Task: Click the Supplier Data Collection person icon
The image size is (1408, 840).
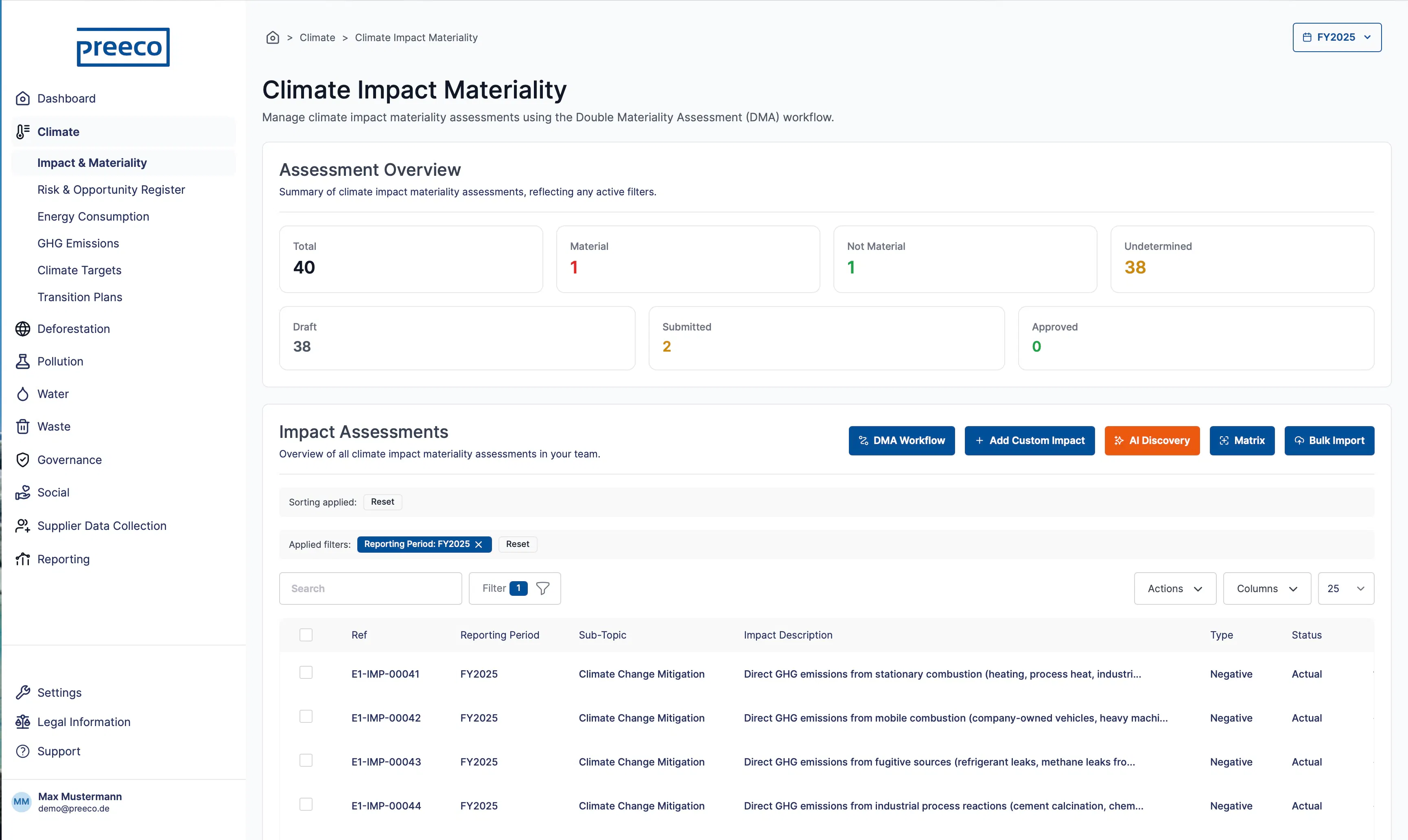Action: (x=23, y=526)
